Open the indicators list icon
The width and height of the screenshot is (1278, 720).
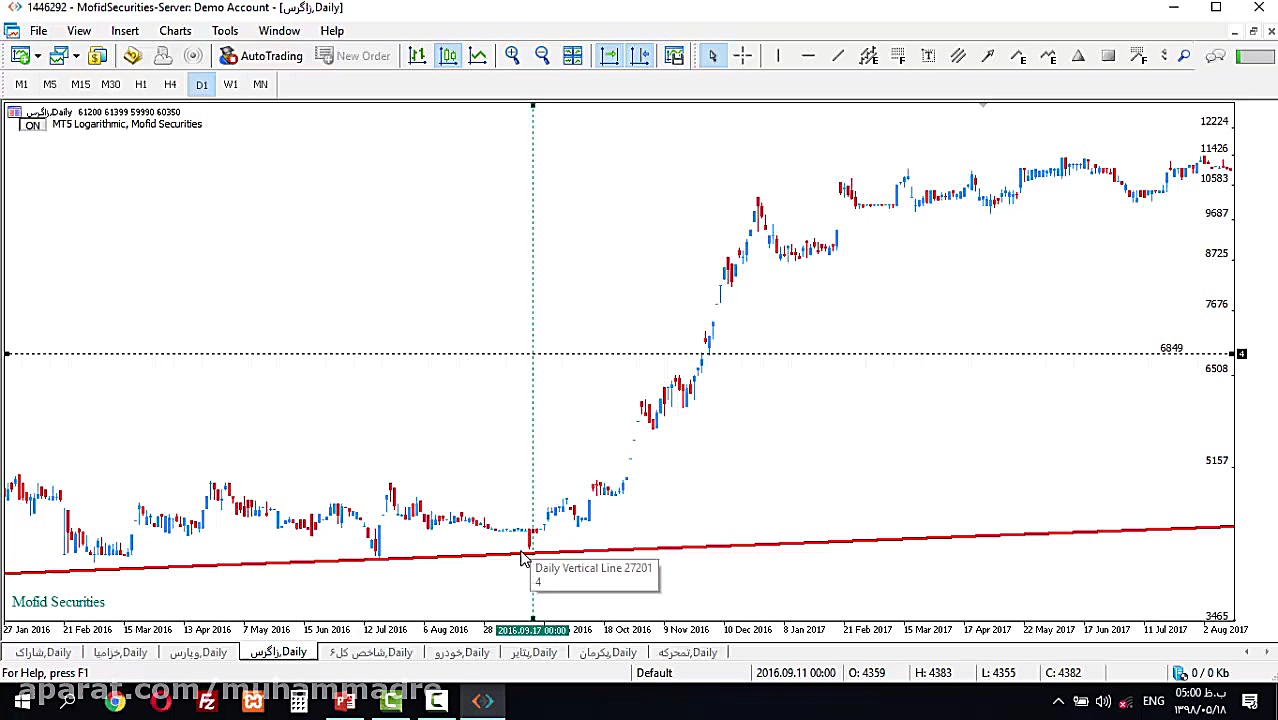674,56
